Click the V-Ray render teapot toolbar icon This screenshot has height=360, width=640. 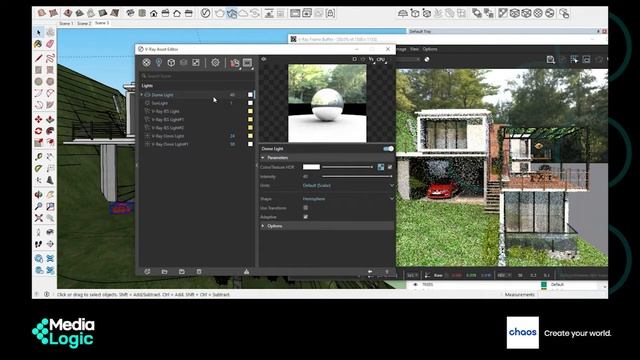pos(220,13)
